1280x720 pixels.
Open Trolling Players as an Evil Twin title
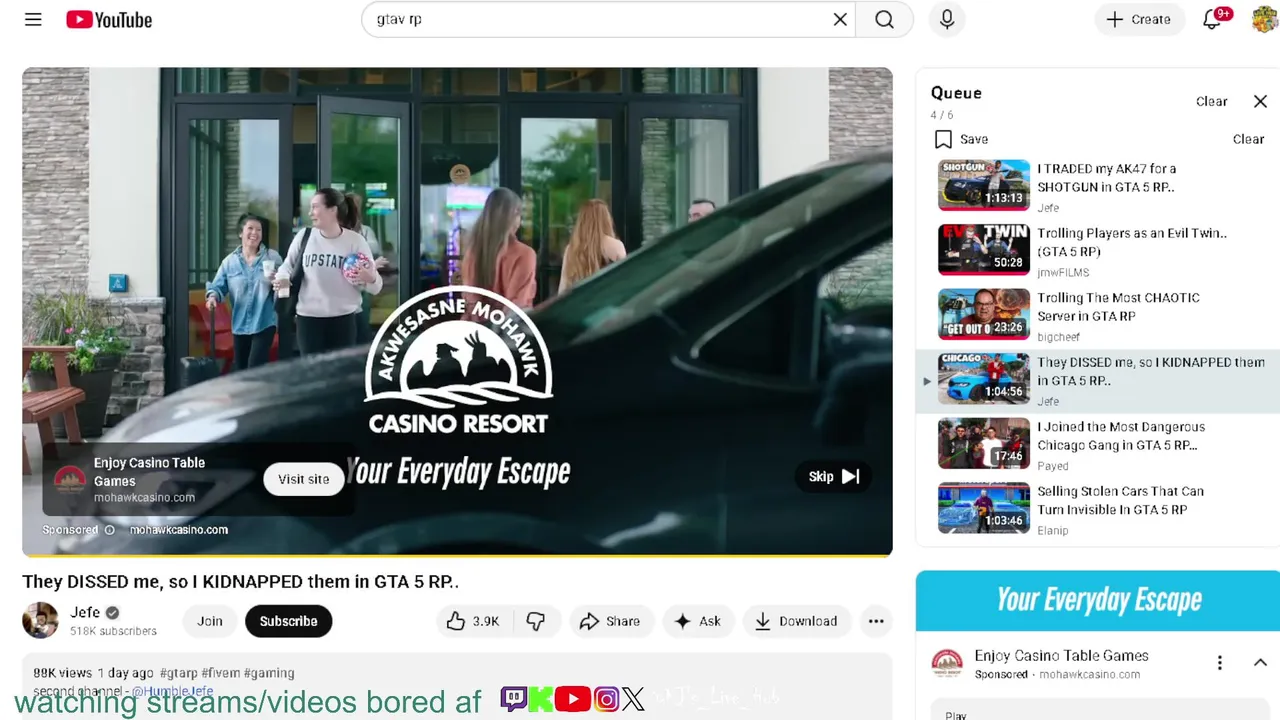pyautogui.click(x=1132, y=242)
